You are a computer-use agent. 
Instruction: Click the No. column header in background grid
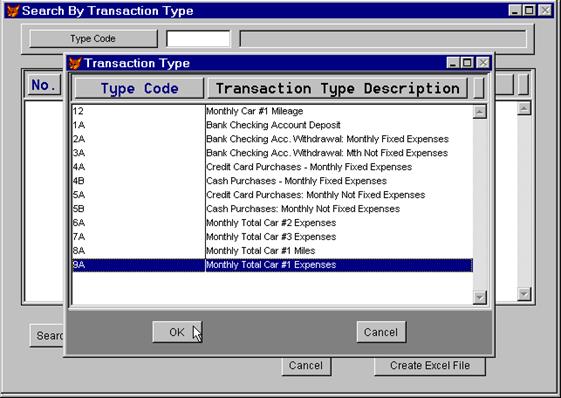click(44, 85)
